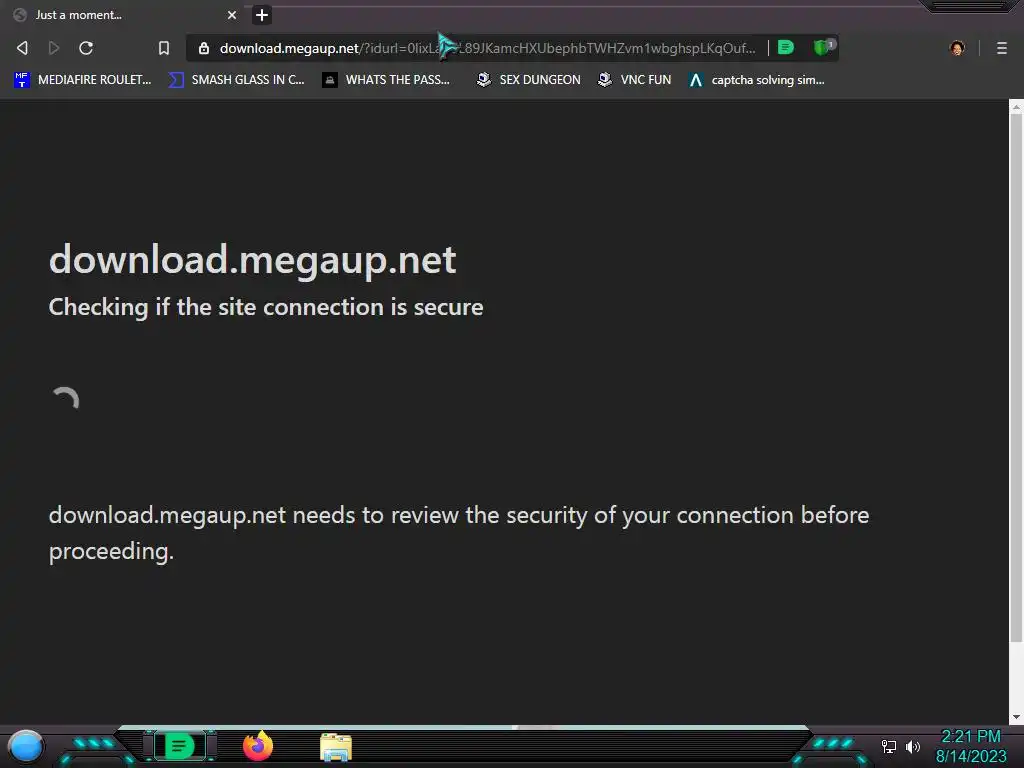Click the 'needs to review the security' paragraph
The height and width of the screenshot is (768, 1024).
[458, 533]
